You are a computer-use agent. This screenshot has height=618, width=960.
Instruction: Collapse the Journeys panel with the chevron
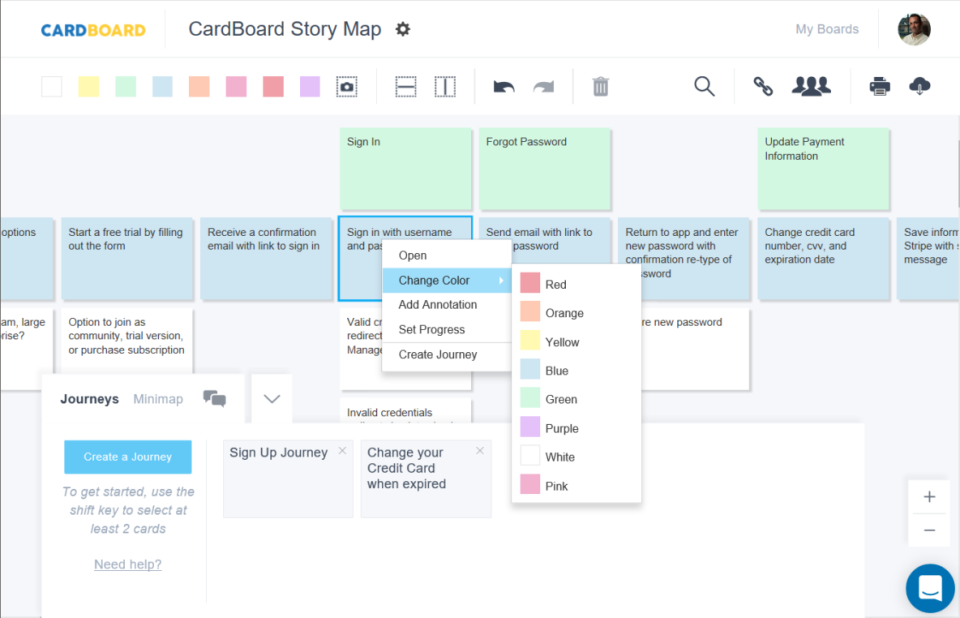click(x=271, y=398)
